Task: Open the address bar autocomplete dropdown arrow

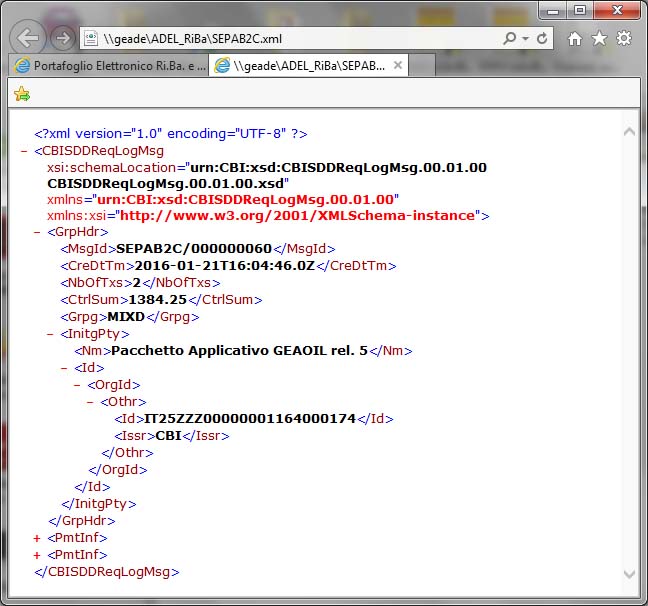Action: [x=526, y=39]
